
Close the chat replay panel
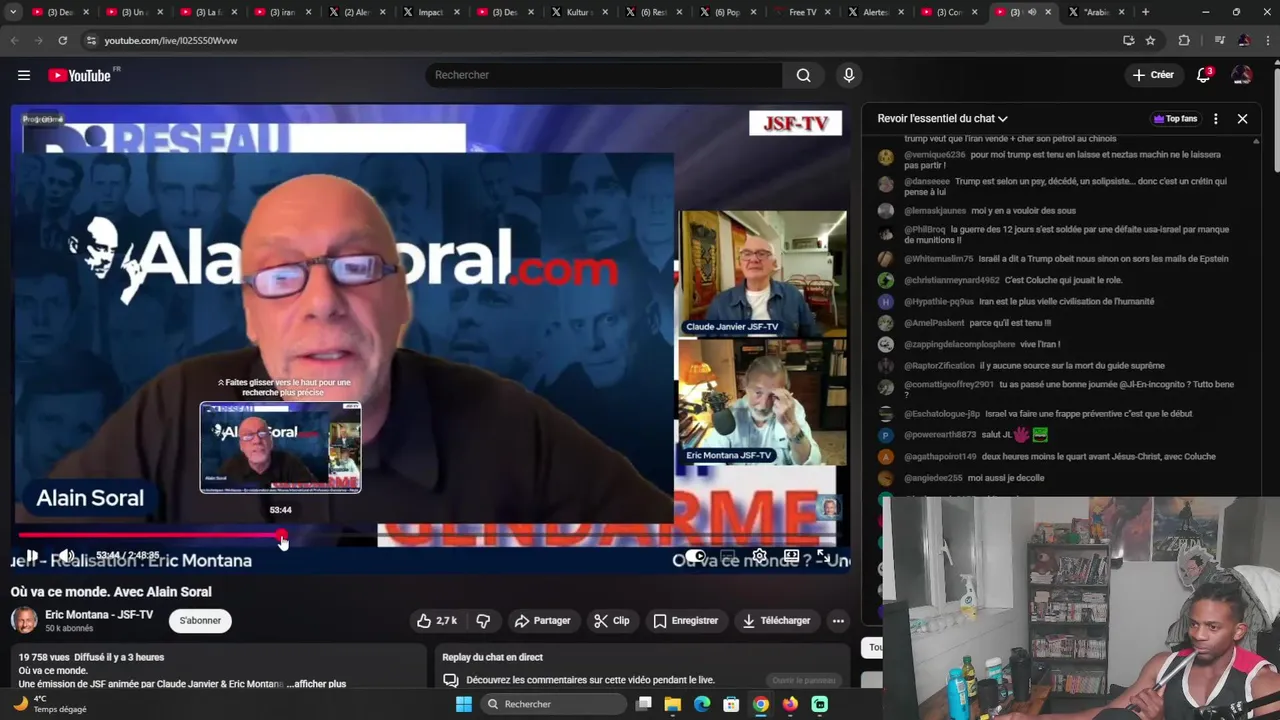[x=1242, y=118]
